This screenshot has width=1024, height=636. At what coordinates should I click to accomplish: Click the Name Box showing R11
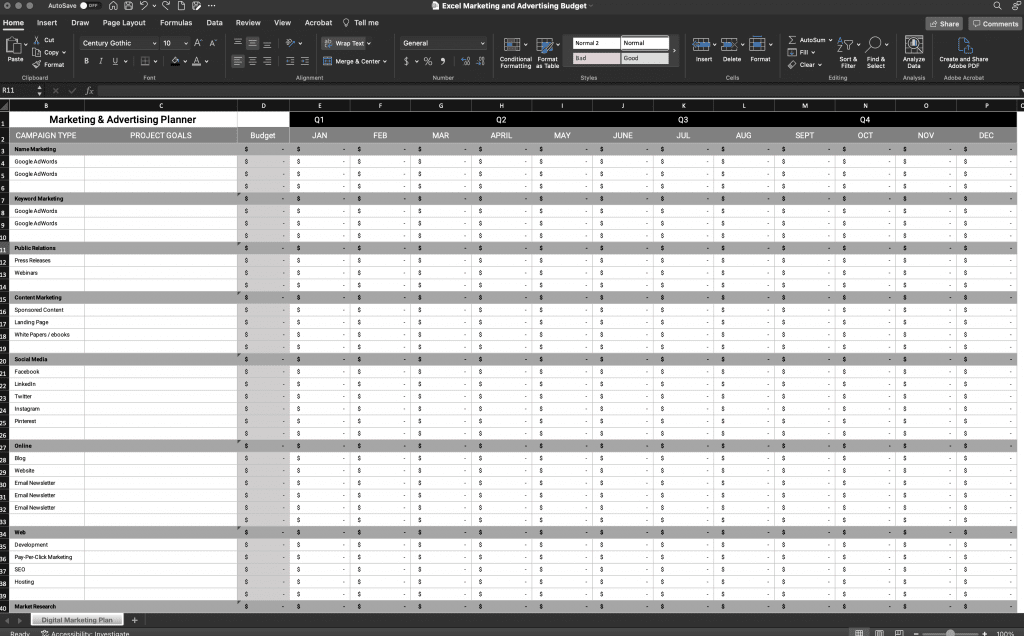click(17, 90)
